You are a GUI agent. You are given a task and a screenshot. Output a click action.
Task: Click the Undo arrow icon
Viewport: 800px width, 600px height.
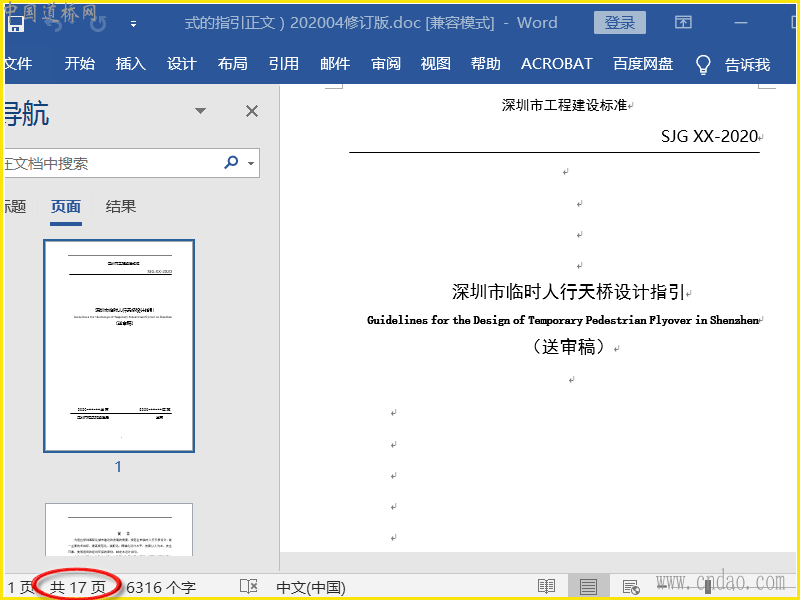[x=54, y=23]
